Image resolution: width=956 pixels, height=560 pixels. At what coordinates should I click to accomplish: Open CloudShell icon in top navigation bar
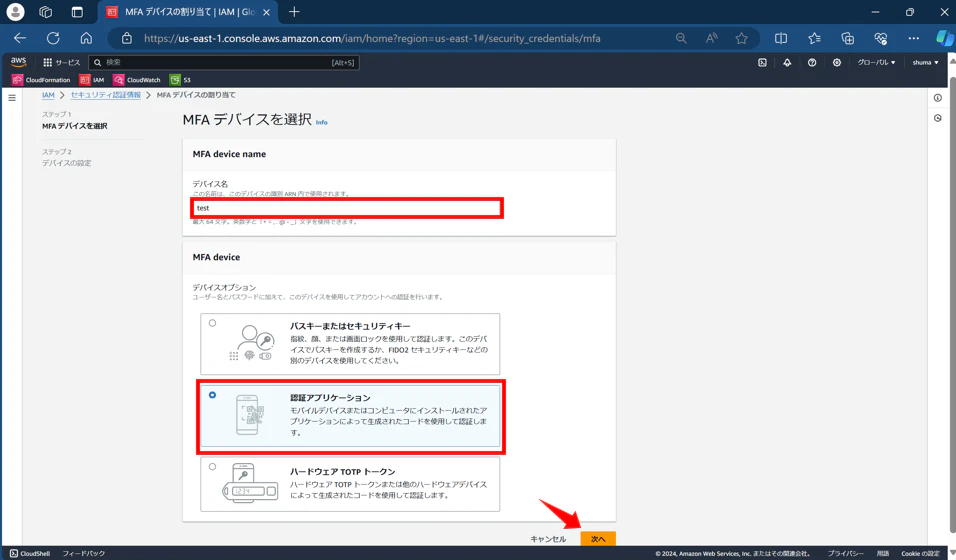[x=762, y=62]
